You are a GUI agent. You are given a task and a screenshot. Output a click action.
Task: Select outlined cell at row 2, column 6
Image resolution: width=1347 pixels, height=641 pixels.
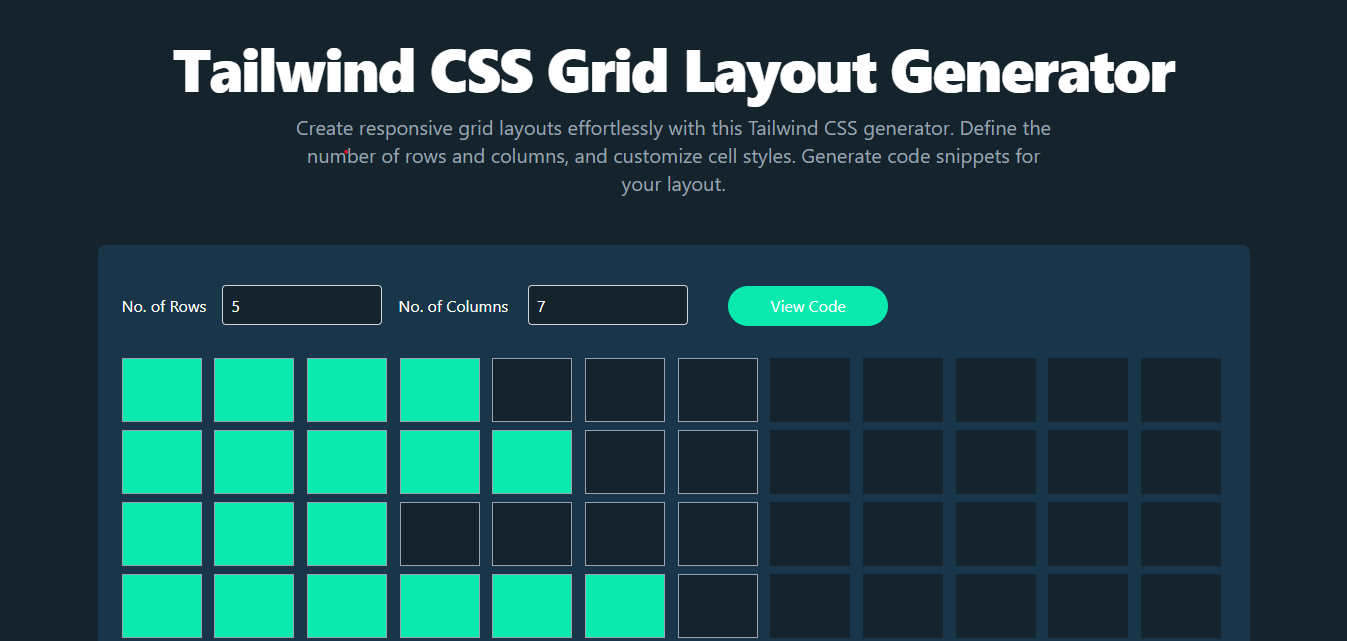point(625,462)
